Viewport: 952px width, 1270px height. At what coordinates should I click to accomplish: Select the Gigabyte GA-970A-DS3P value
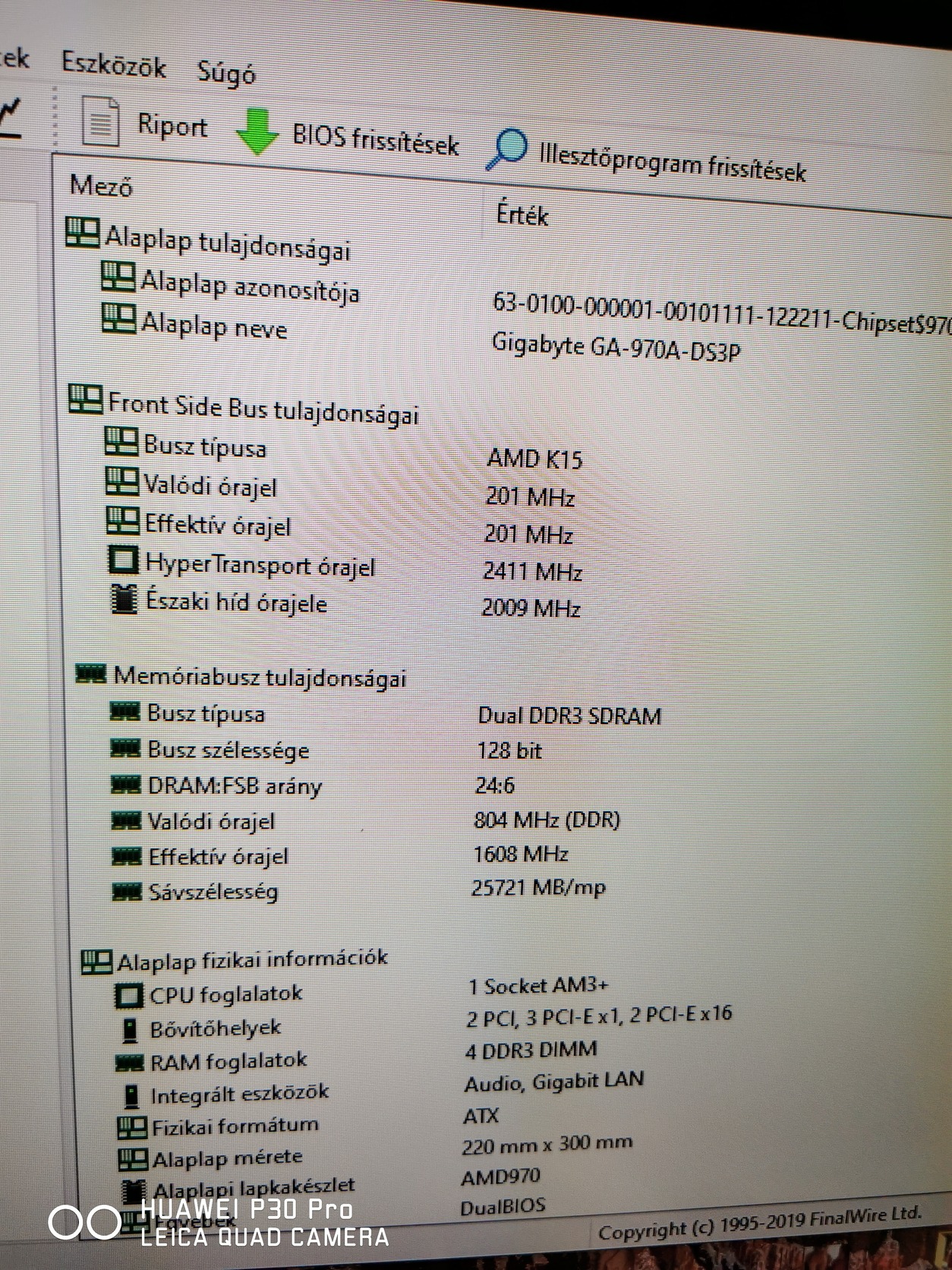click(616, 347)
